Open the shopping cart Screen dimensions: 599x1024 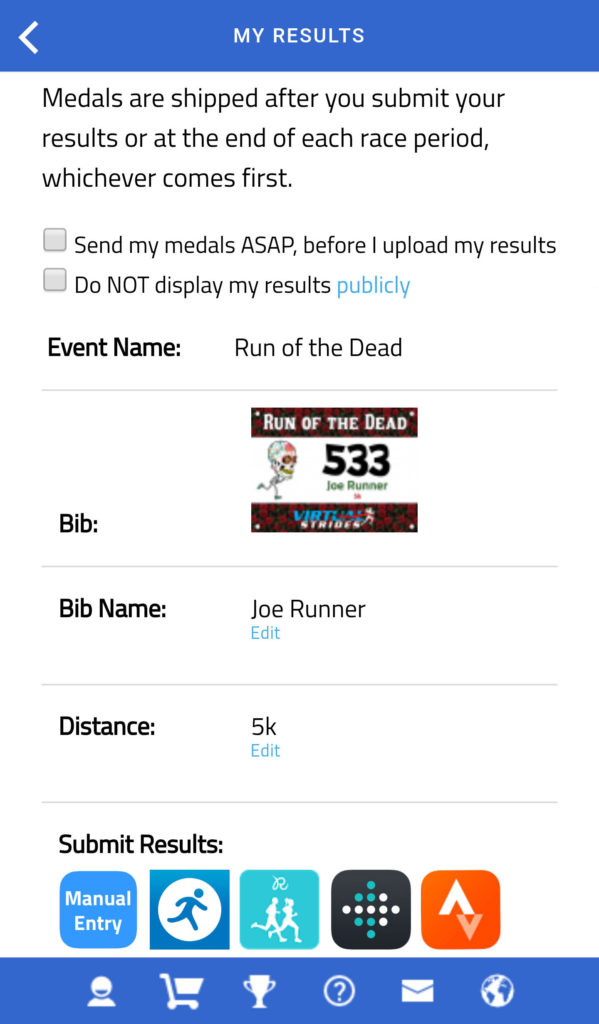[180, 990]
